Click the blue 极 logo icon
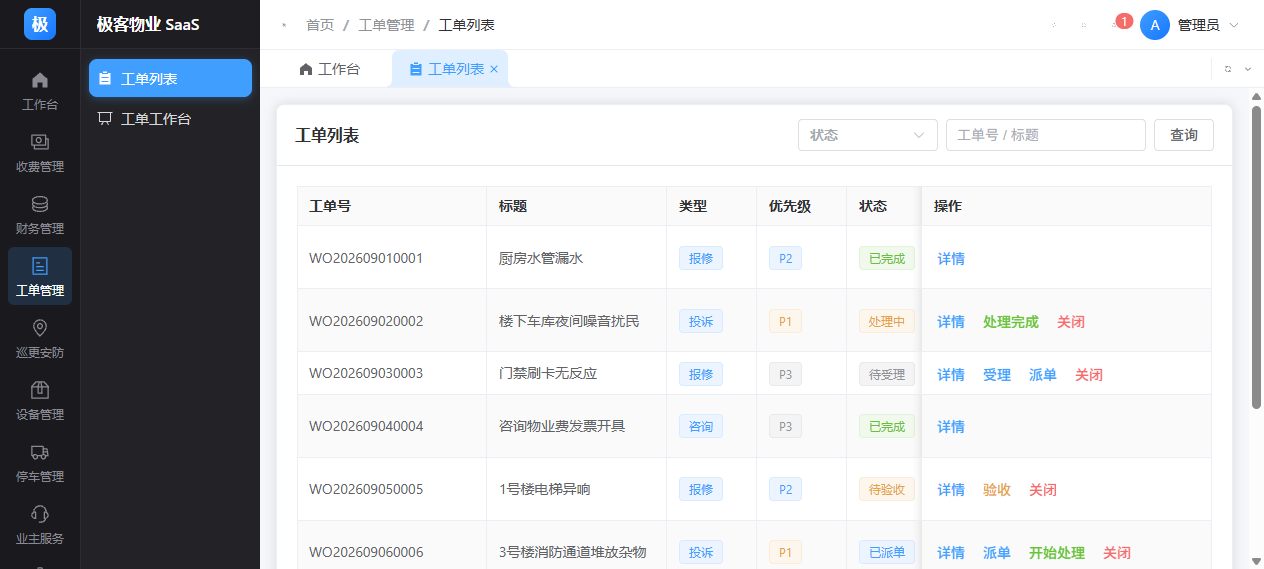The height and width of the screenshot is (569, 1264). (x=40, y=24)
